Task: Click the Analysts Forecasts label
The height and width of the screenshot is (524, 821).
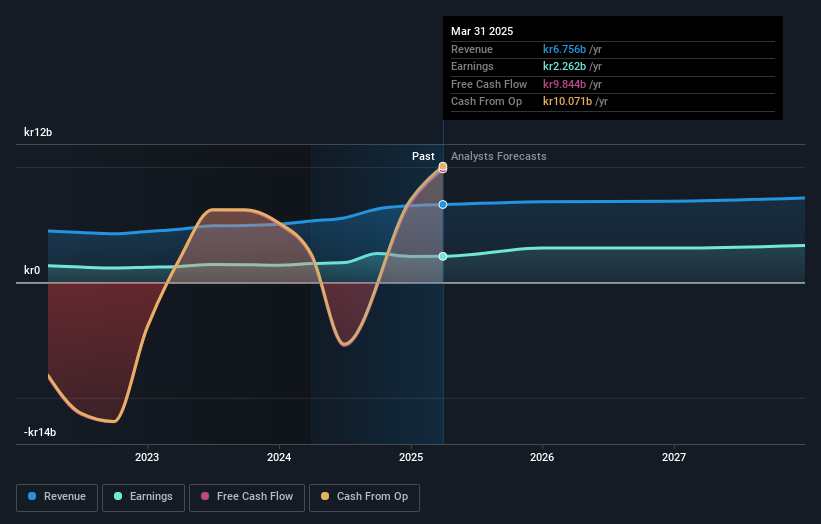Action: 498,157
